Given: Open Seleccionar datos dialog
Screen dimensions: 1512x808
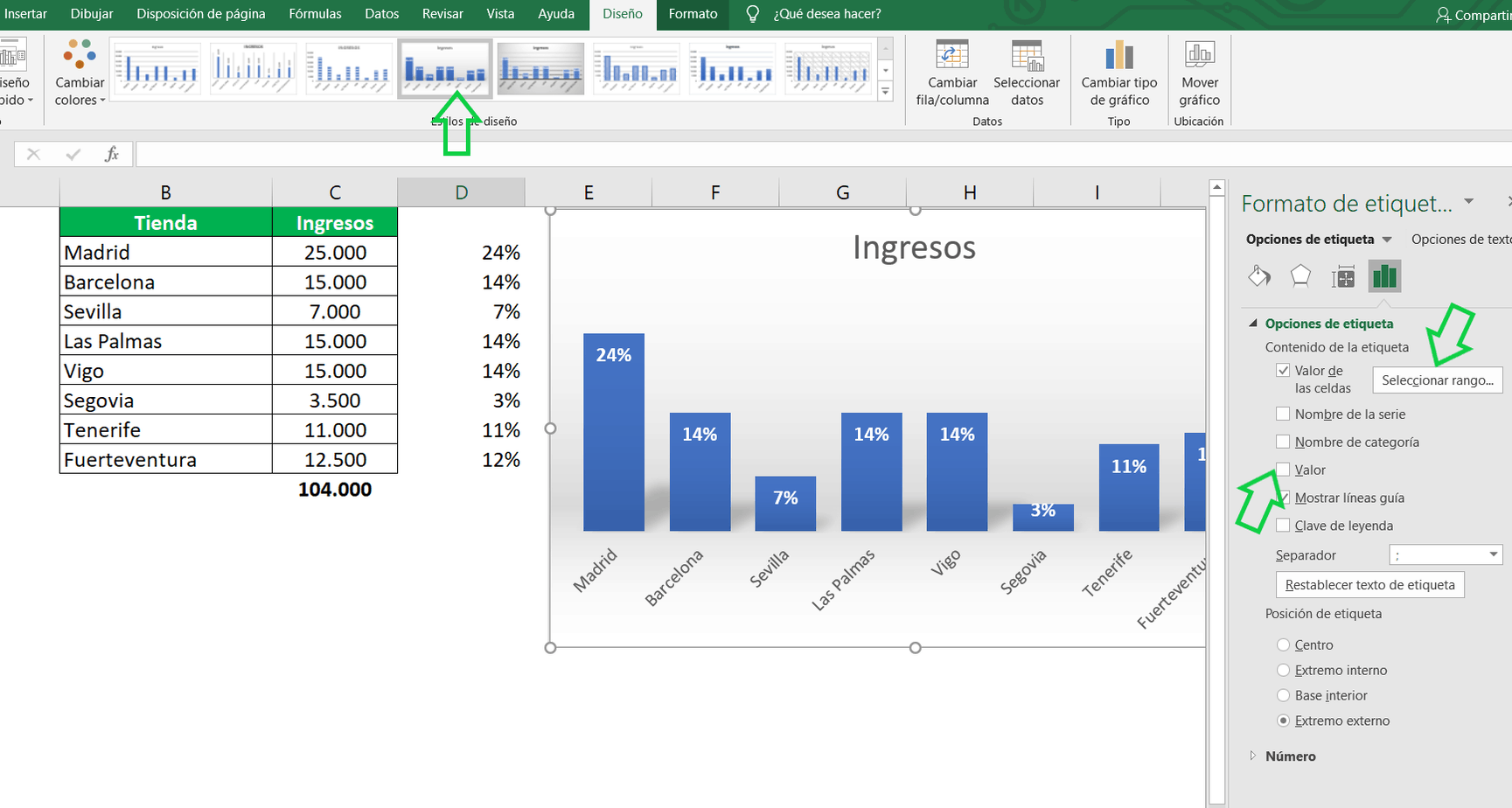Looking at the screenshot, I should coord(1027,73).
